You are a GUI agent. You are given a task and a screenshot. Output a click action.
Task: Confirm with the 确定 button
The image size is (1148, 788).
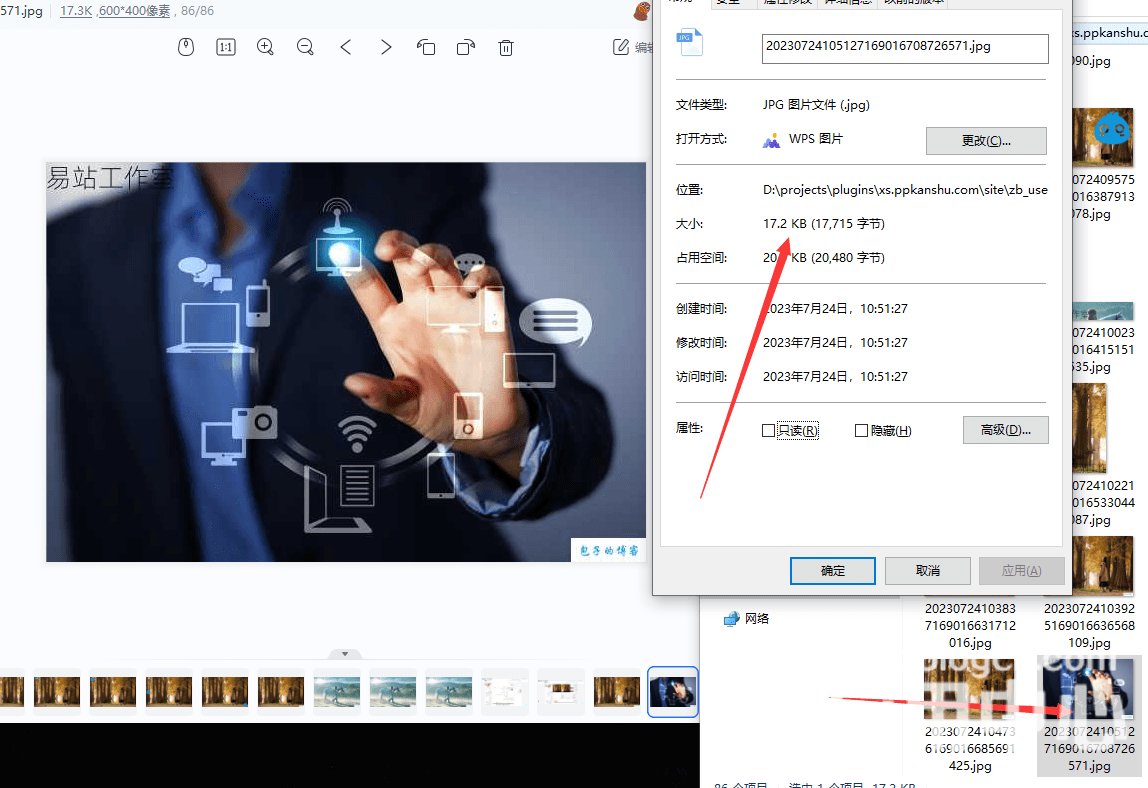[832, 570]
